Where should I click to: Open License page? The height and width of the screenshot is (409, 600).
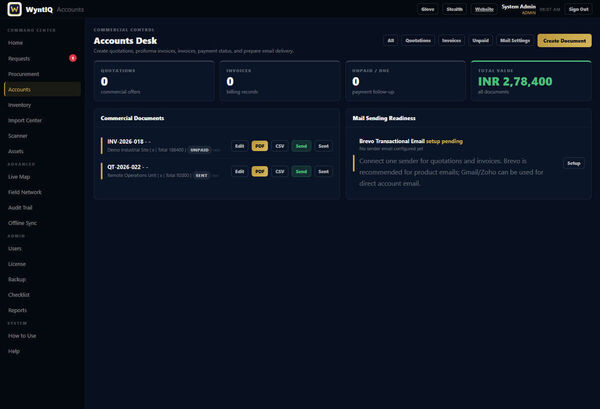(x=17, y=264)
